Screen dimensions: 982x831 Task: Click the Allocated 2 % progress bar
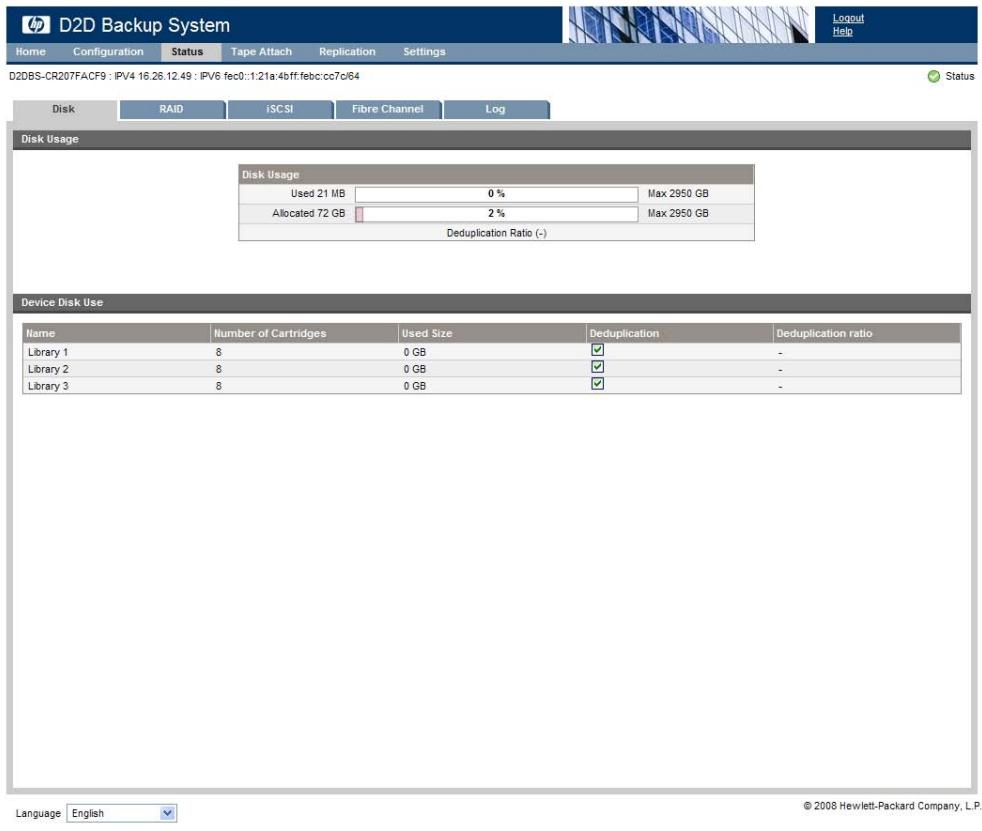point(496,214)
